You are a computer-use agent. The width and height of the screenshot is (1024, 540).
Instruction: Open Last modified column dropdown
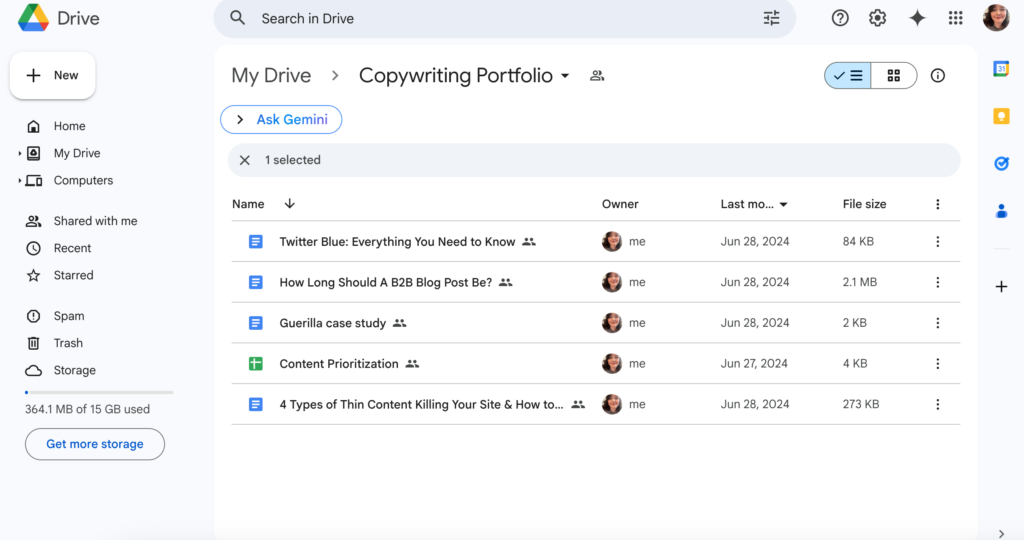783,204
